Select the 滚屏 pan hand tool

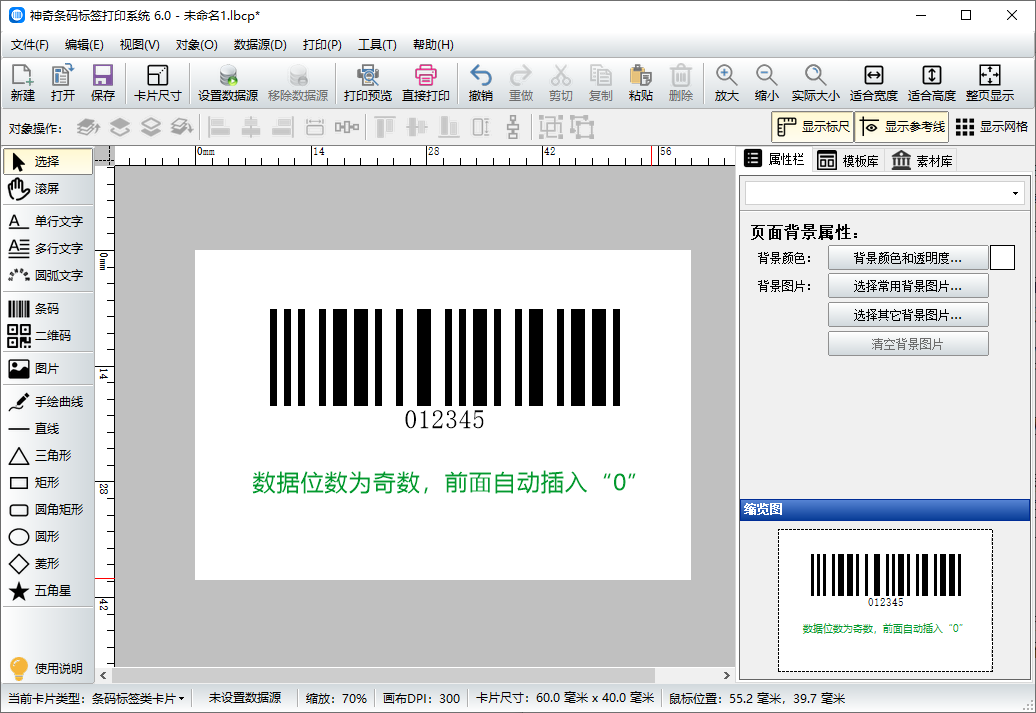coord(48,189)
